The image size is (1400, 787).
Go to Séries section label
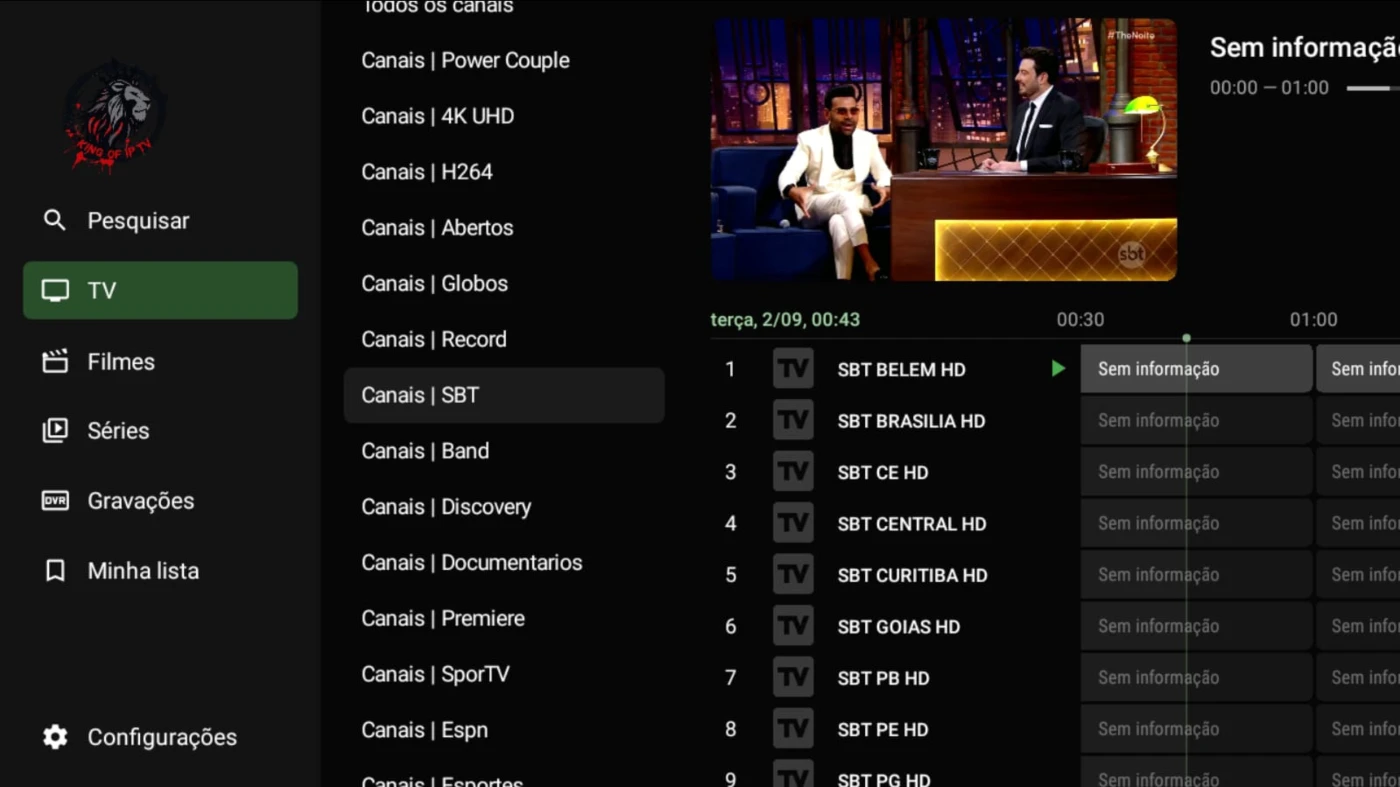[x=118, y=431]
